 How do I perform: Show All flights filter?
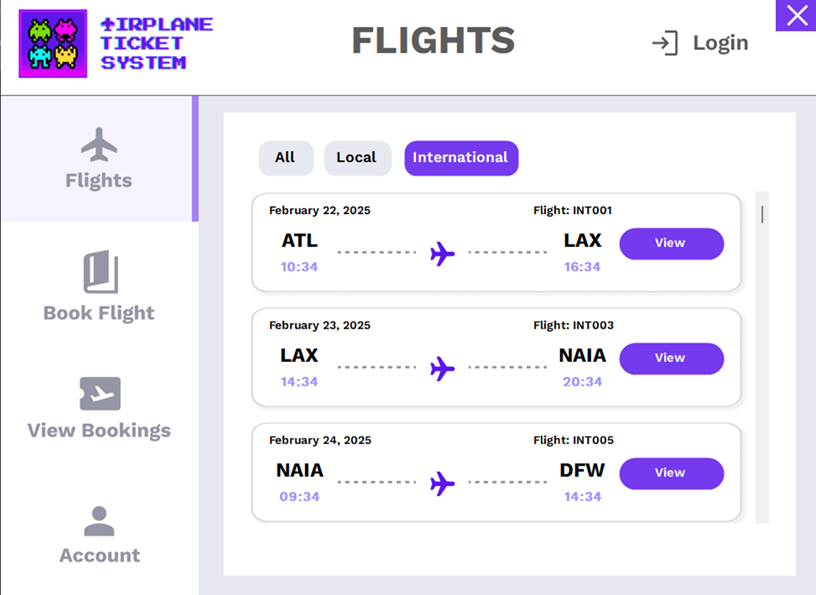286,158
